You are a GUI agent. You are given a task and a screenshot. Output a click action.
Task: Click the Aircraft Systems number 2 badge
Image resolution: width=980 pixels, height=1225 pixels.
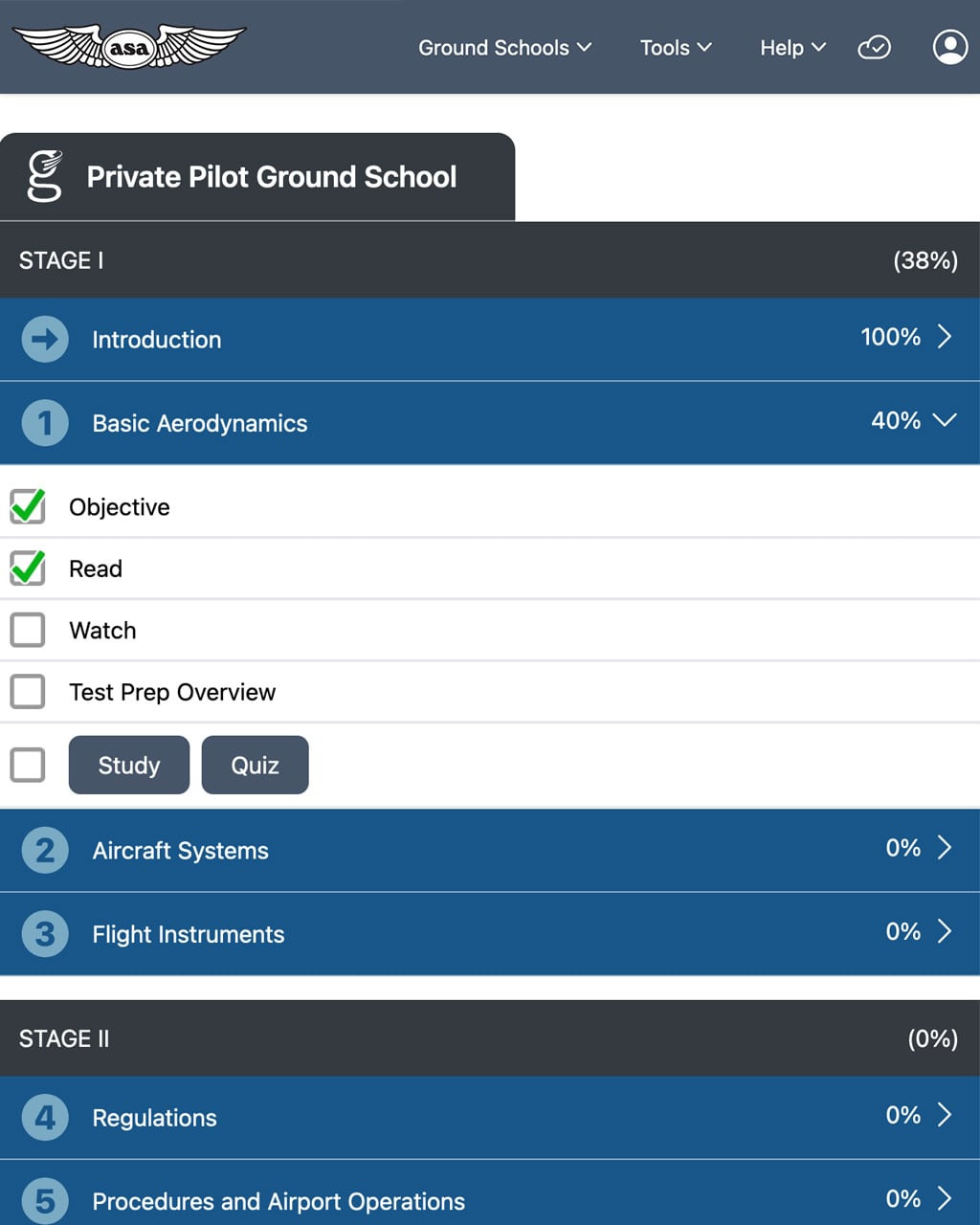(x=44, y=850)
